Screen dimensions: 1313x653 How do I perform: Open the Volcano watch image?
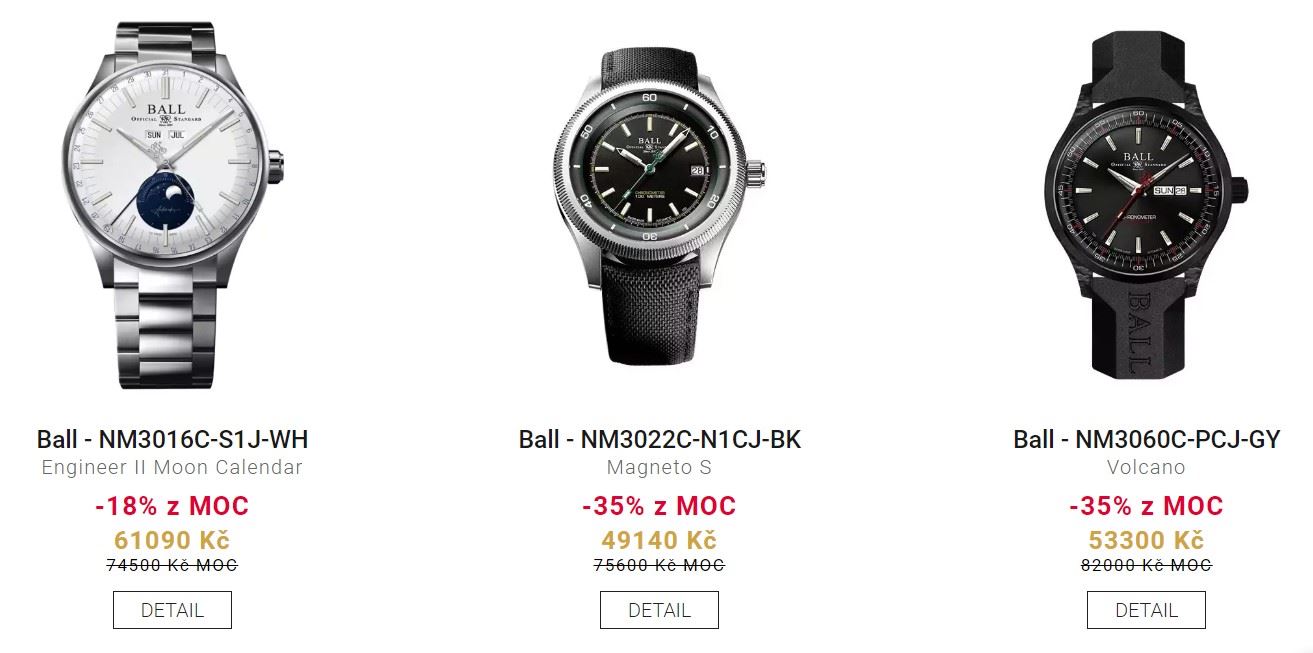(x=1146, y=205)
